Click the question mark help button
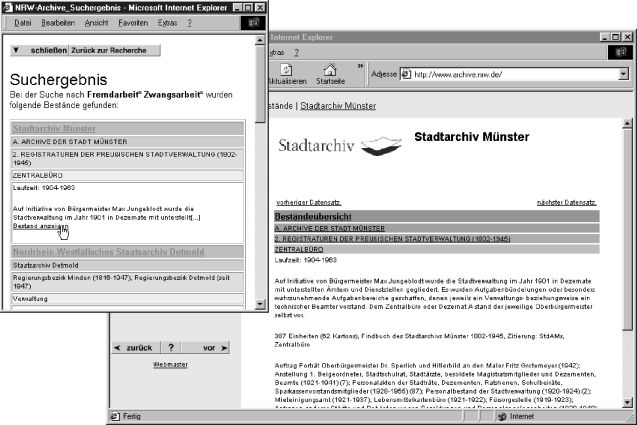The width and height of the screenshot is (637, 425). tap(171, 348)
